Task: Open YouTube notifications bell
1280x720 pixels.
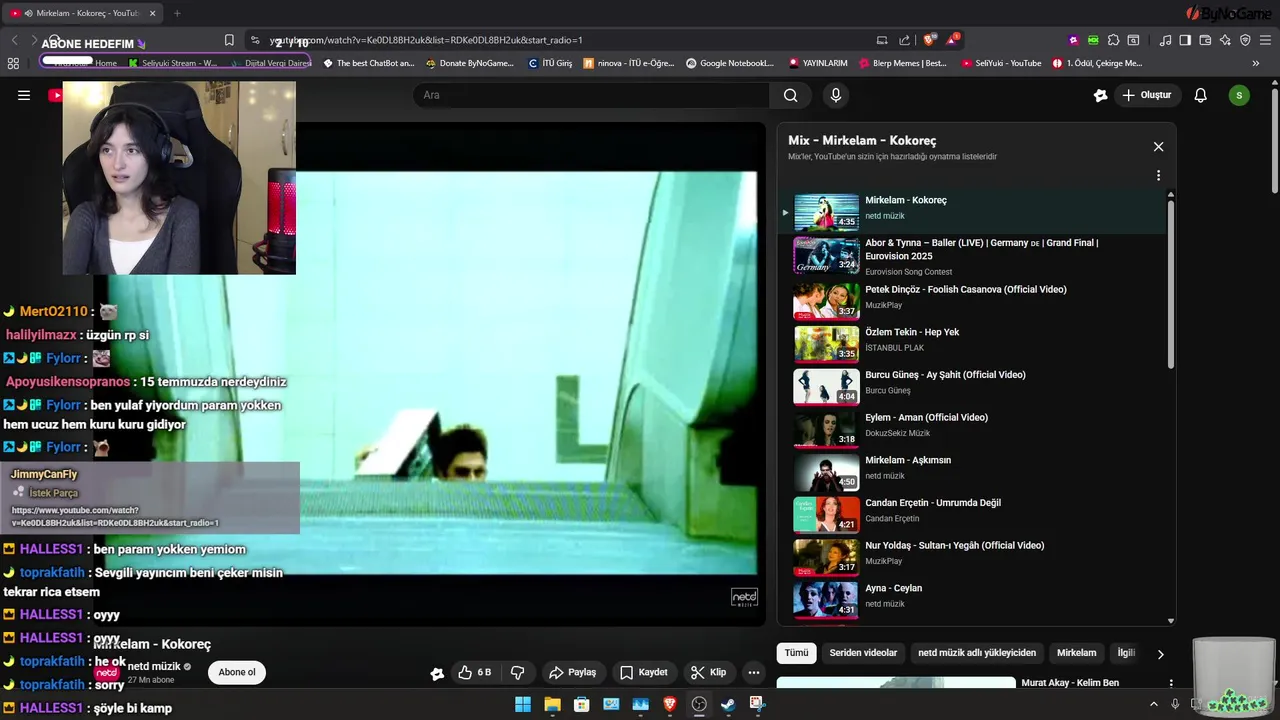Action: tap(1201, 95)
